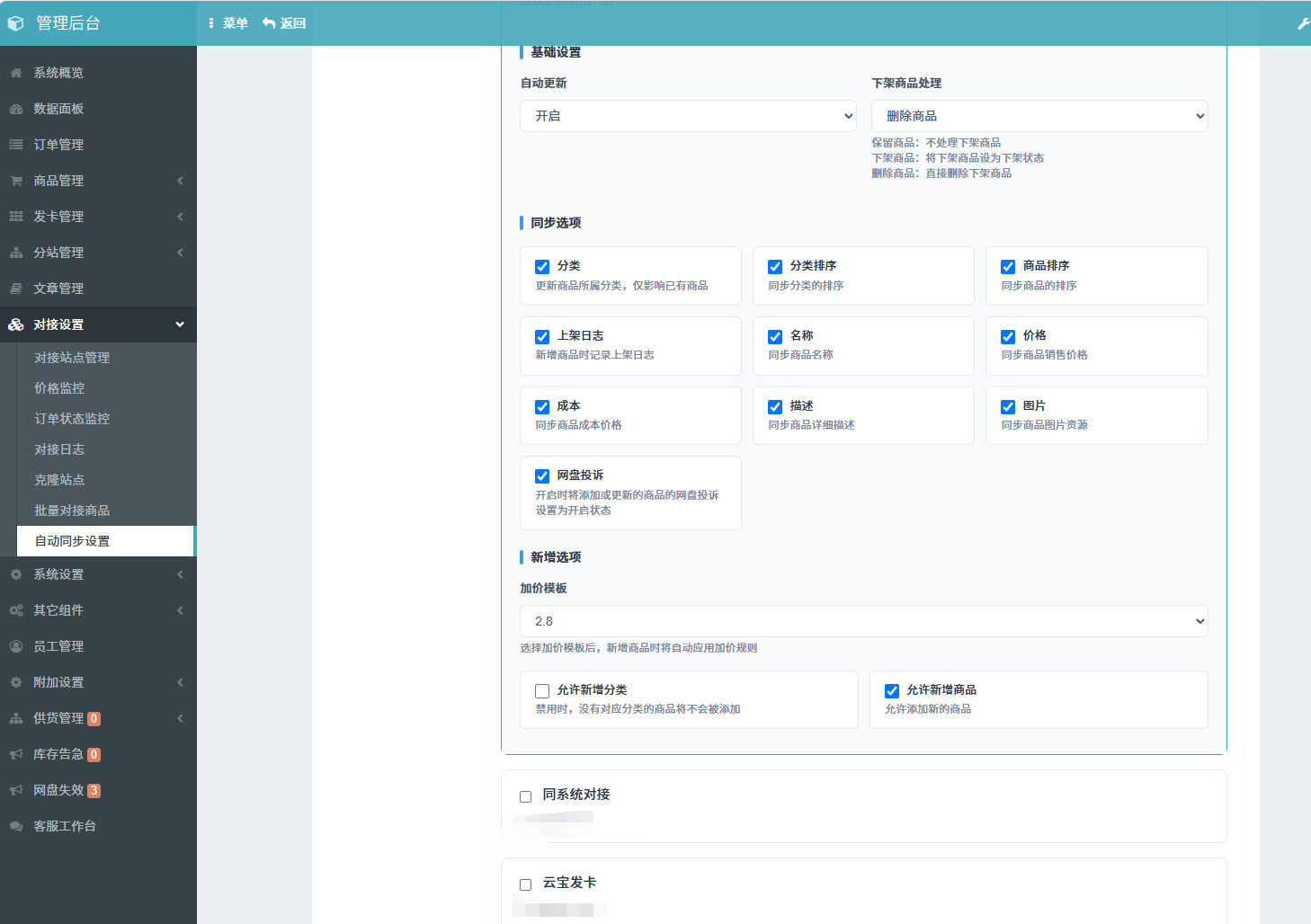
Task: Click the gear icon next to 附加设置
Action: (16, 682)
